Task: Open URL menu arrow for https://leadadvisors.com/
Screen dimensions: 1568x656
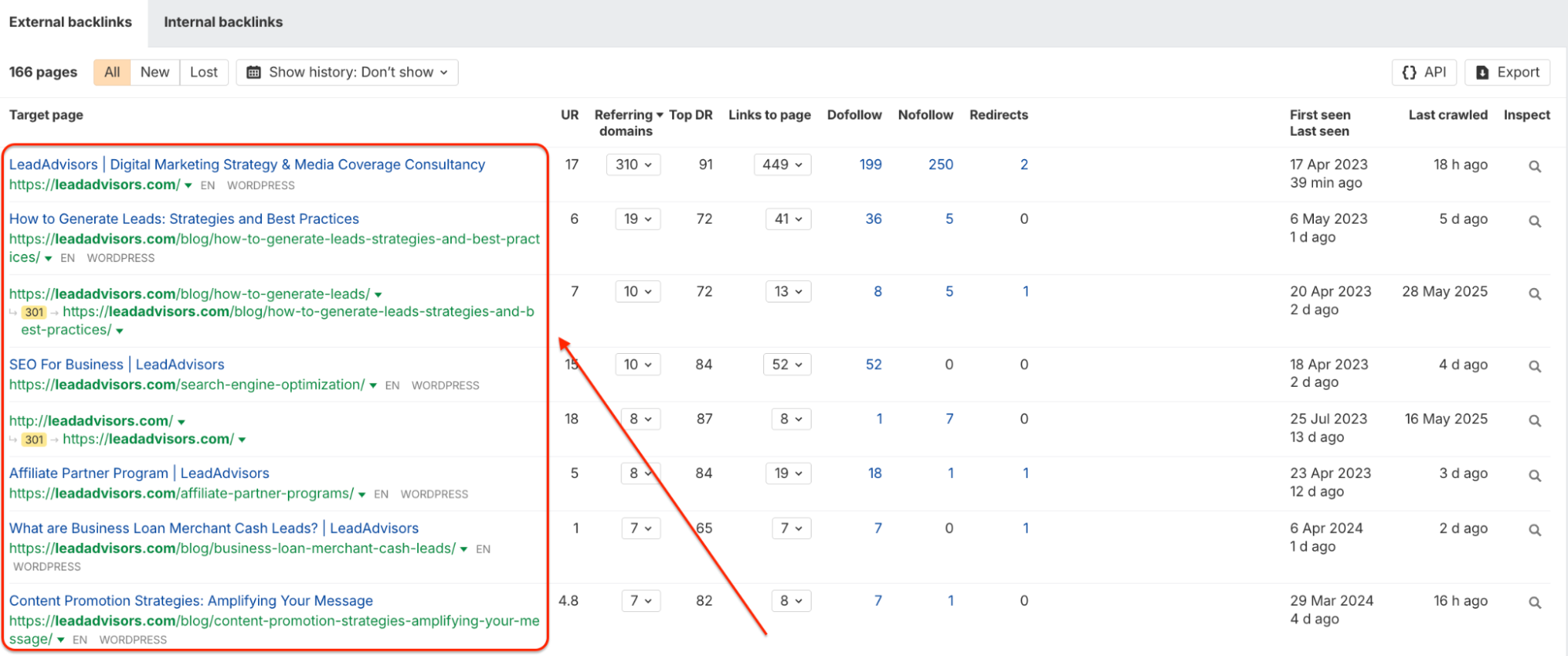Action: point(188,186)
